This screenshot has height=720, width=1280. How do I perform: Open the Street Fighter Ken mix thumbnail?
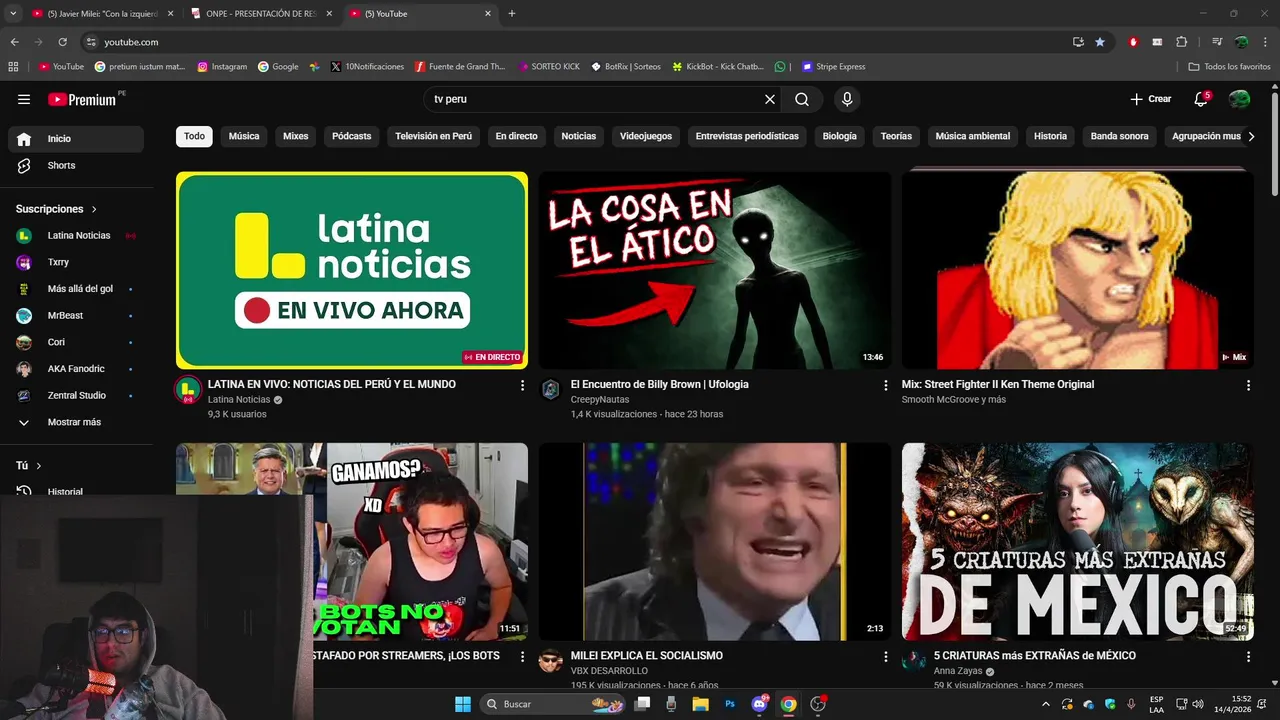pyautogui.click(x=1077, y=270)
